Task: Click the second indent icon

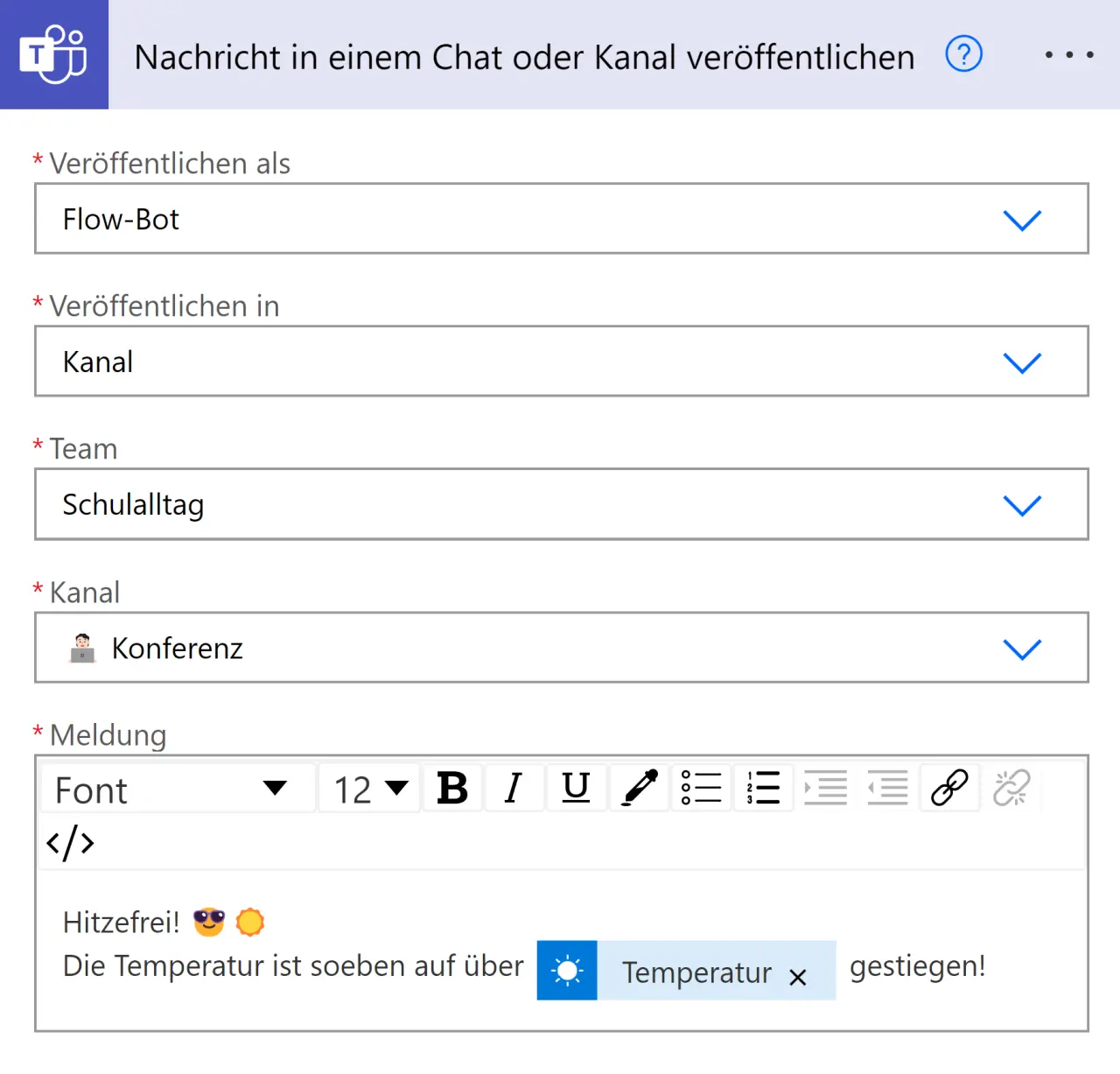Action: click(887, 789)
